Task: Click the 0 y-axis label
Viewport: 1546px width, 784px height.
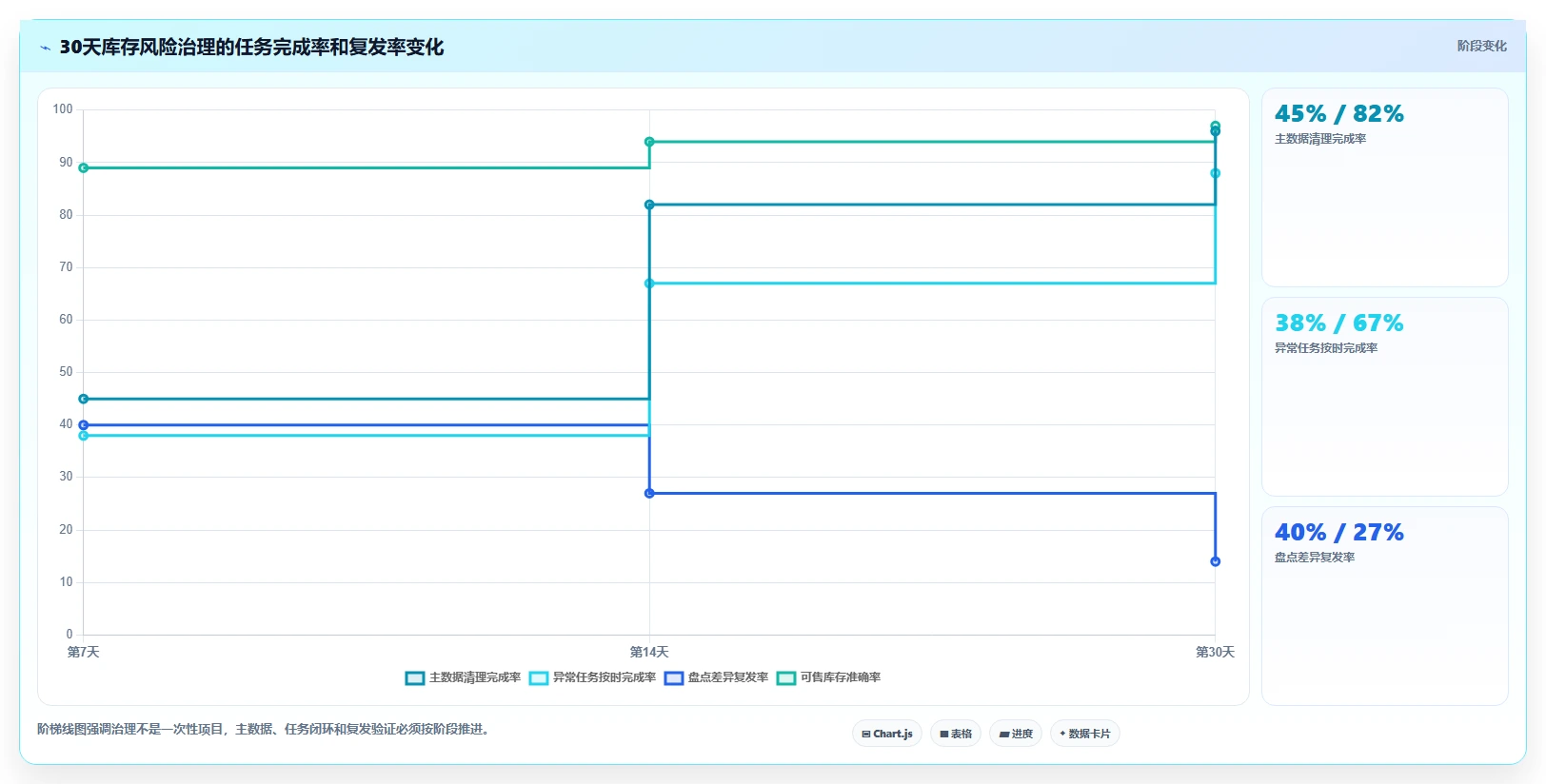Action: click(x=69, y=635)
